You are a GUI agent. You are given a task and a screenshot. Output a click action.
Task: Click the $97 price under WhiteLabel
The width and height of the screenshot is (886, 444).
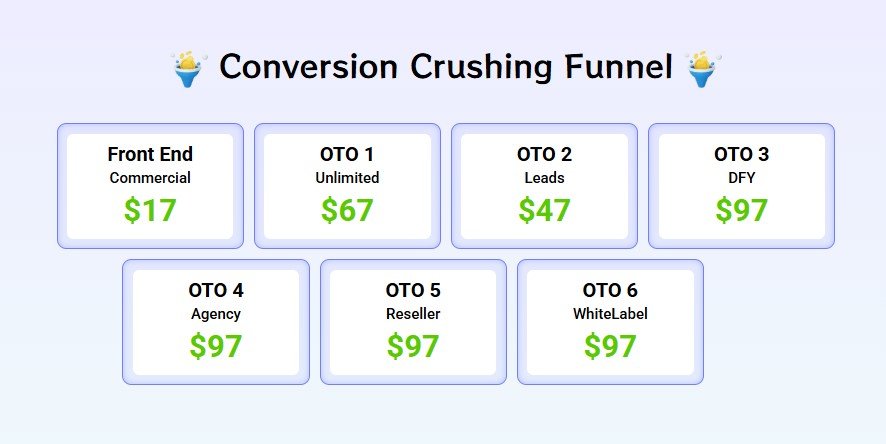click(x=610, y=346)
